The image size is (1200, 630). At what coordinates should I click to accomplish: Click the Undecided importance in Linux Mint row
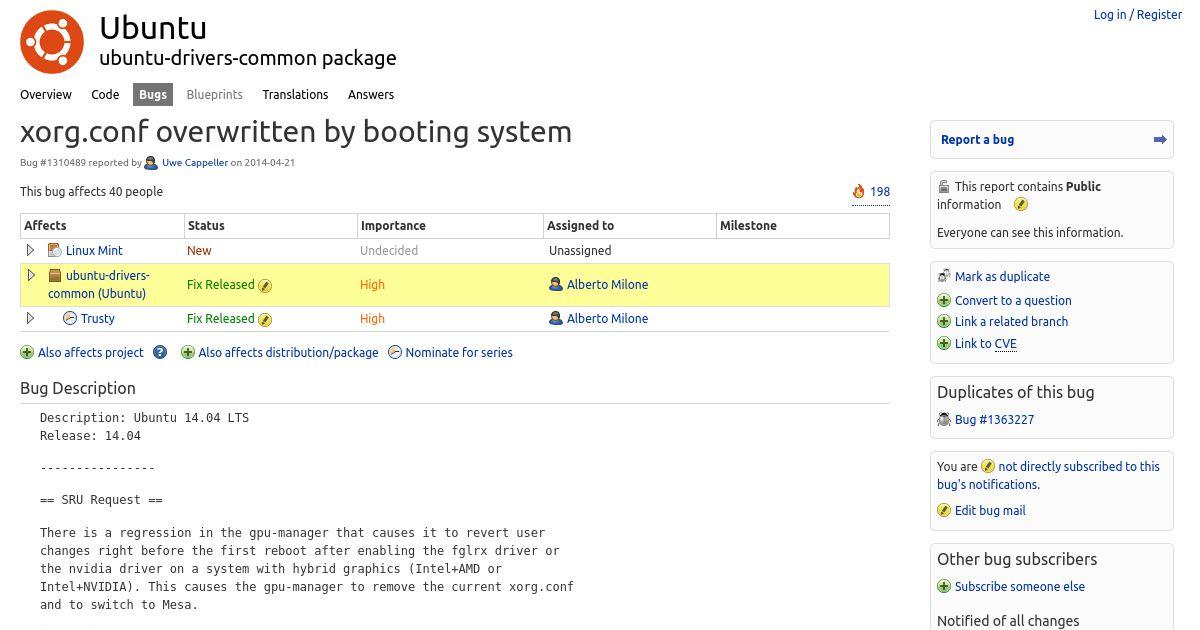(x=389, y=250)
